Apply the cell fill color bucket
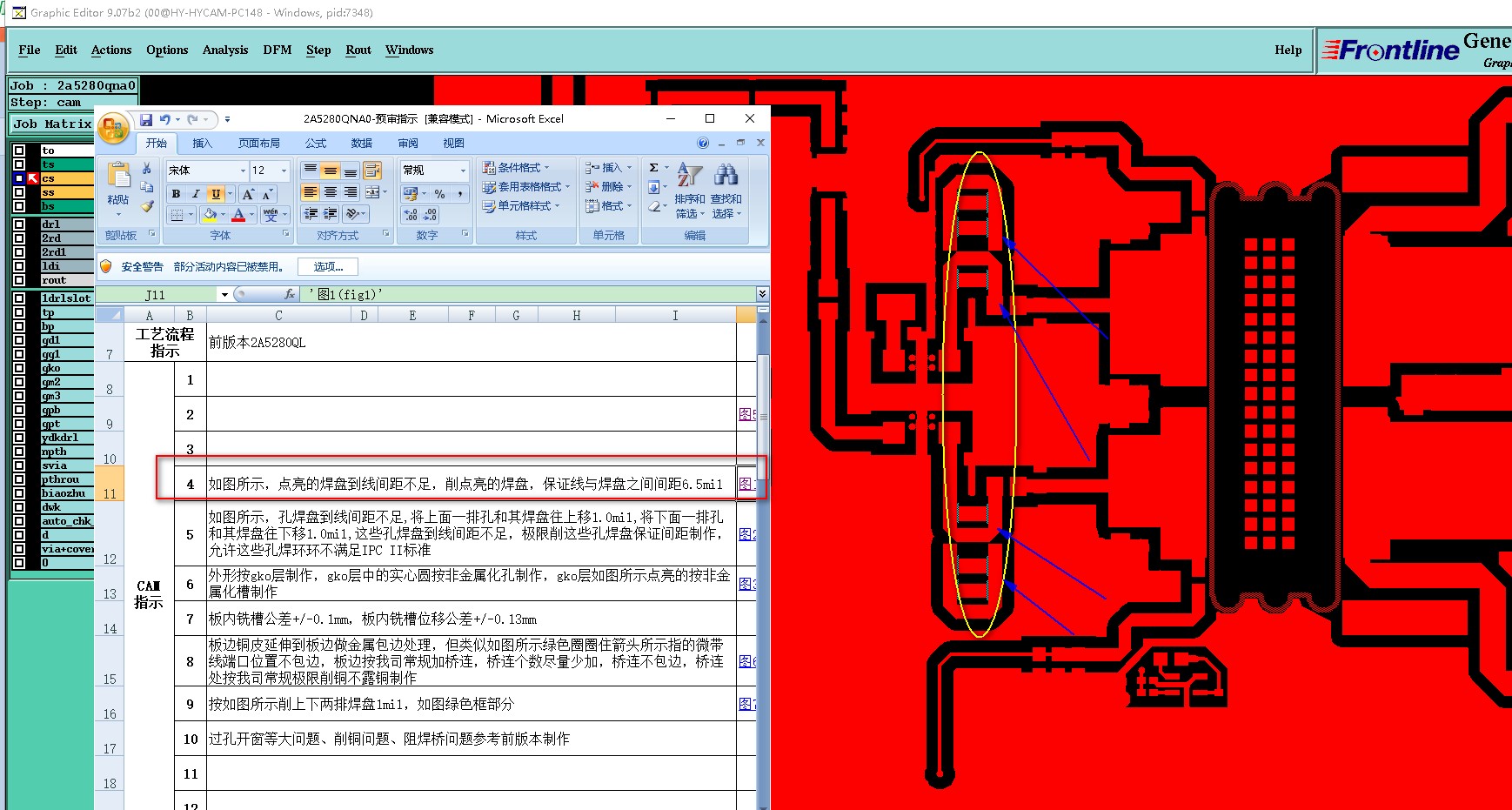Viewport: 1512px width, 810px height. [x=210, y=214]
